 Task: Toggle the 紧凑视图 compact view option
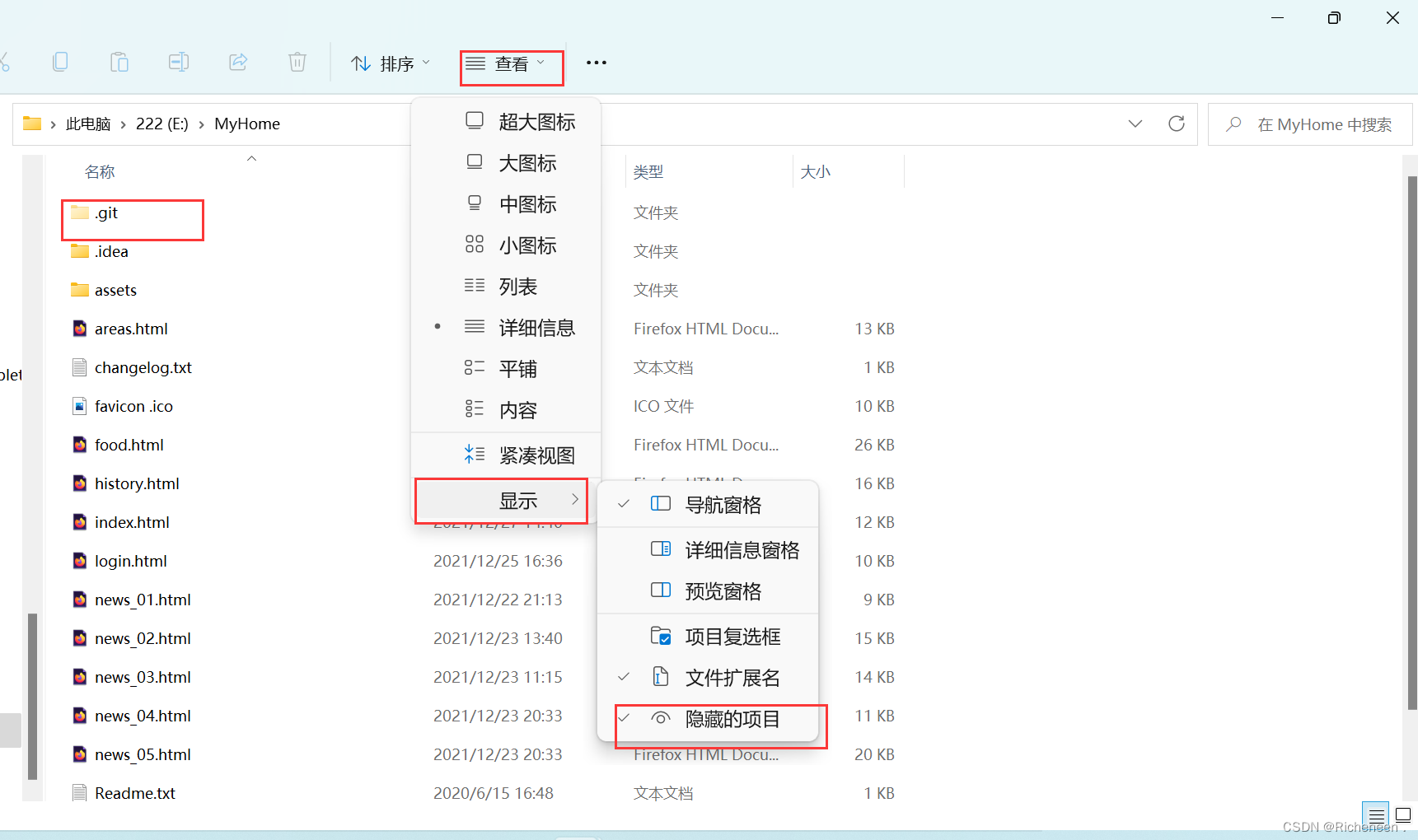(x=506, y=455)
